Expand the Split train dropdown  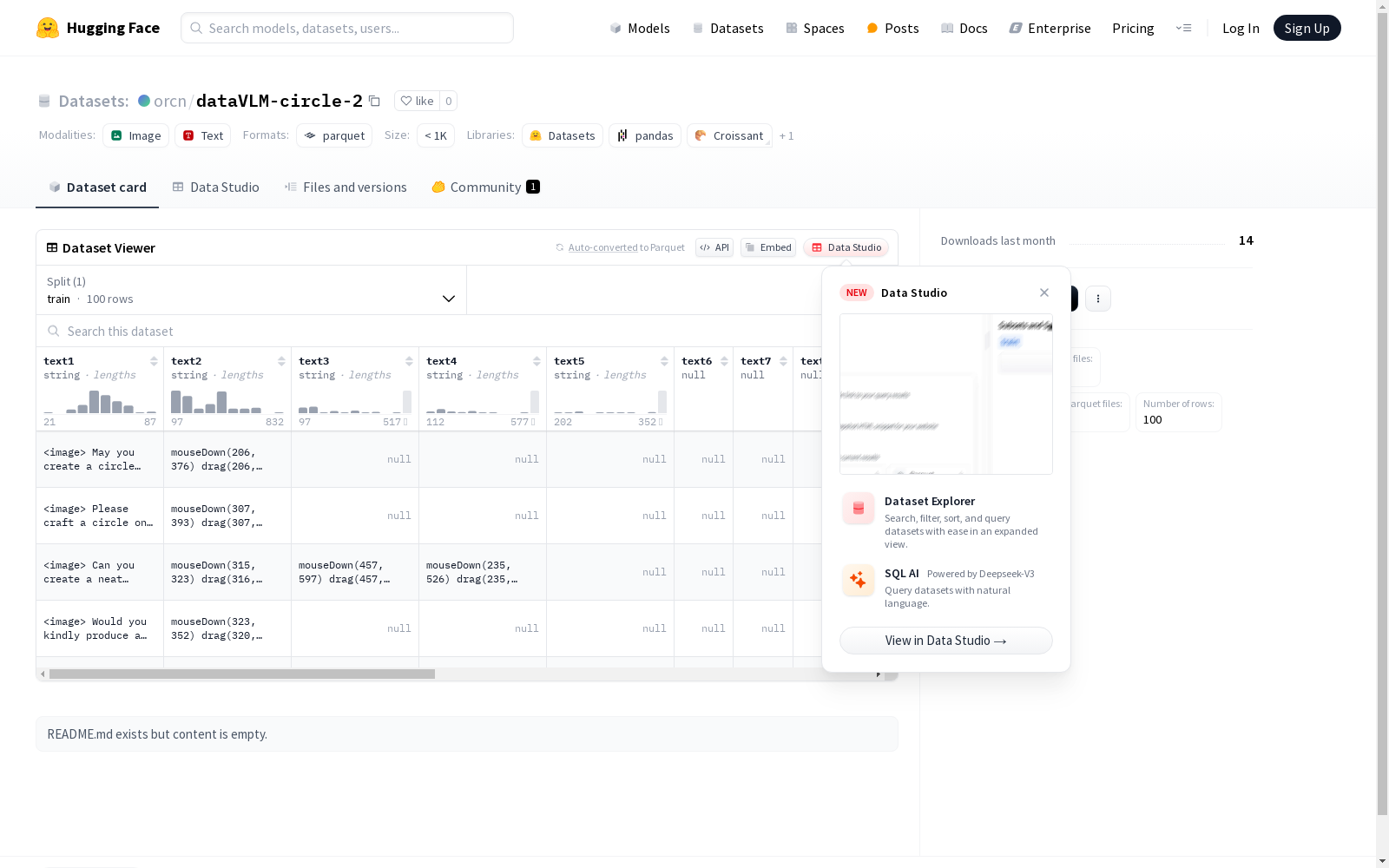coord(252,290)
